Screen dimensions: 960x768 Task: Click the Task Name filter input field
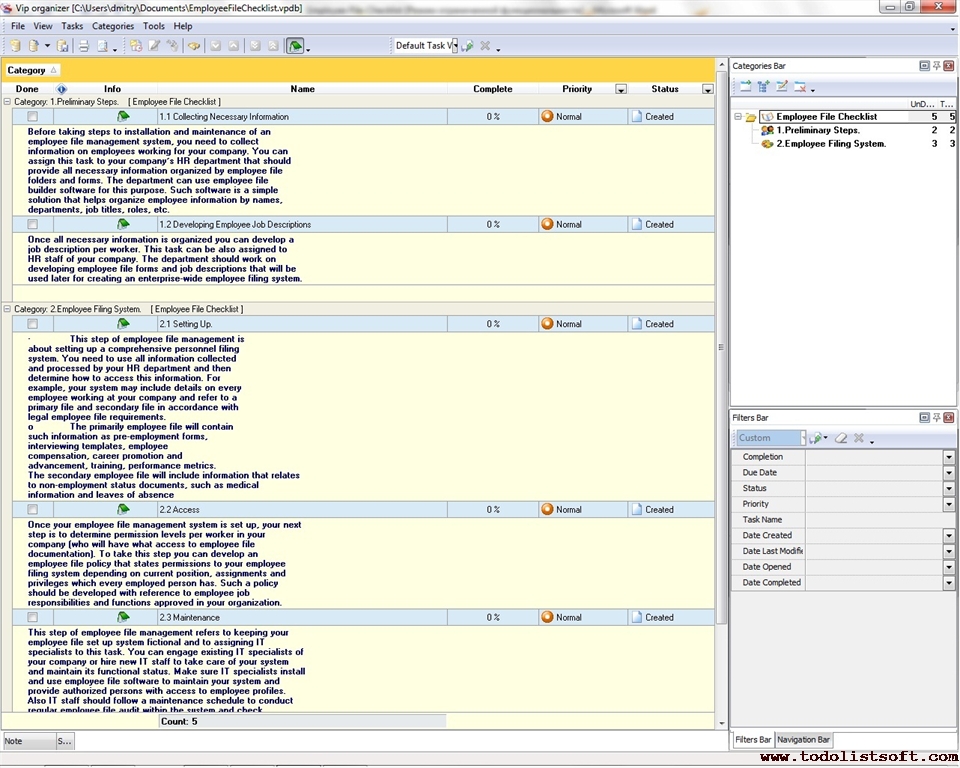point(873,520)
